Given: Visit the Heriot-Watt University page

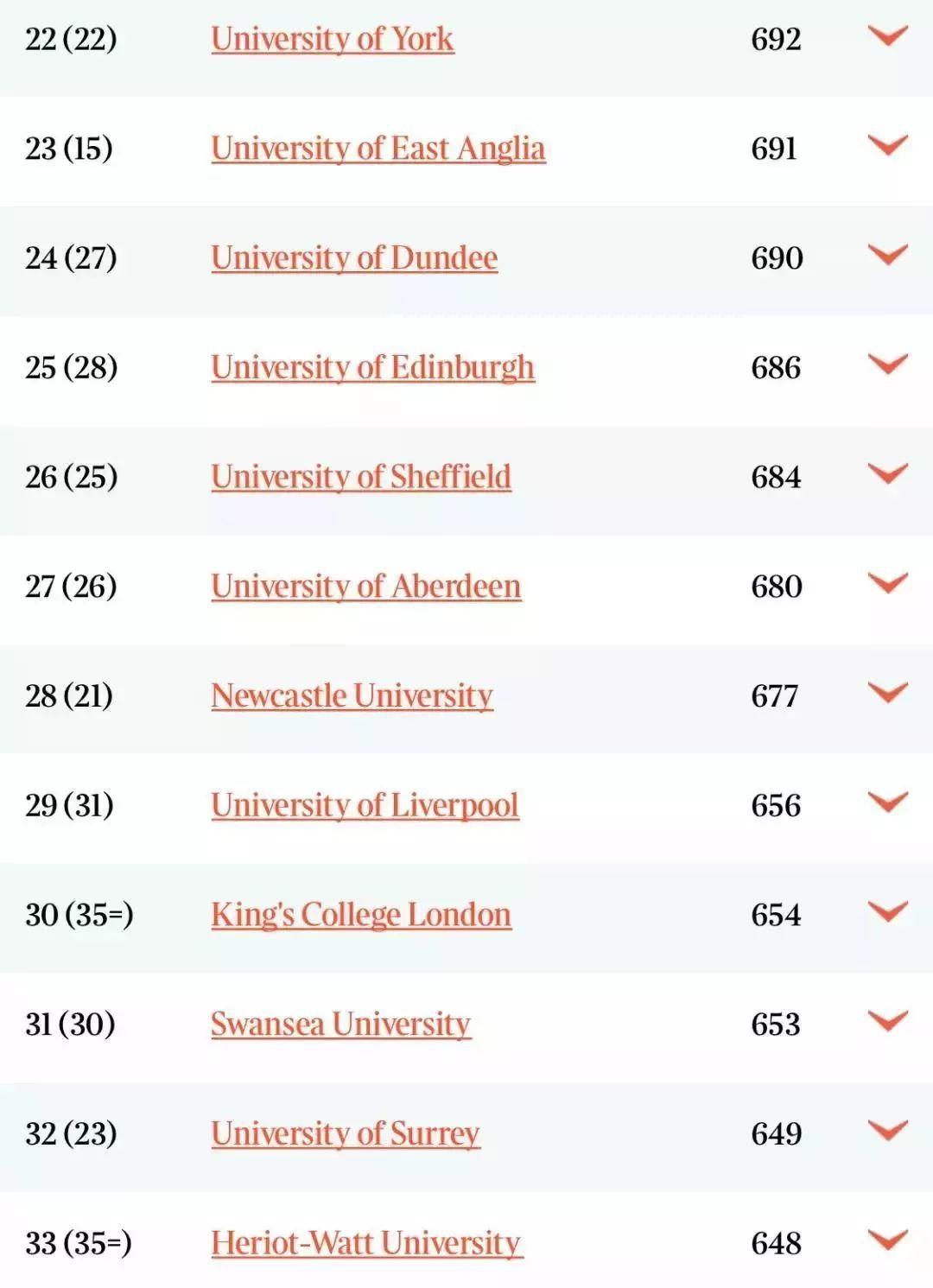Looking at the screenshot, I should 366,1243.
